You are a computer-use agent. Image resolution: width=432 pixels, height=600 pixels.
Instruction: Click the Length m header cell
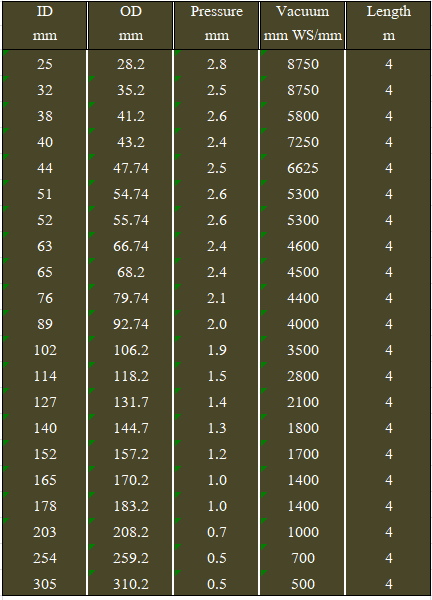point(388,25)
